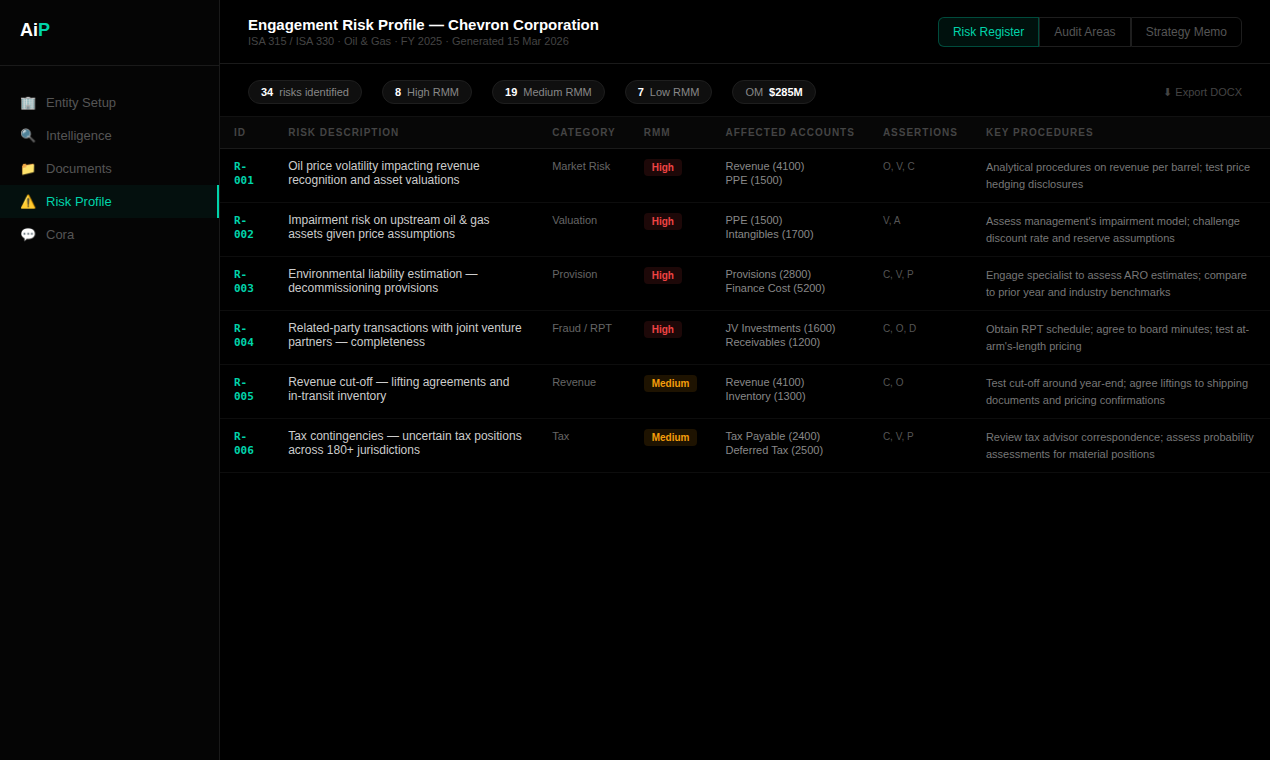Viewport: 1270px width, 760px height.
Task: Click the Medium RMM badge on R-005
Action: [x=670, y=383]
